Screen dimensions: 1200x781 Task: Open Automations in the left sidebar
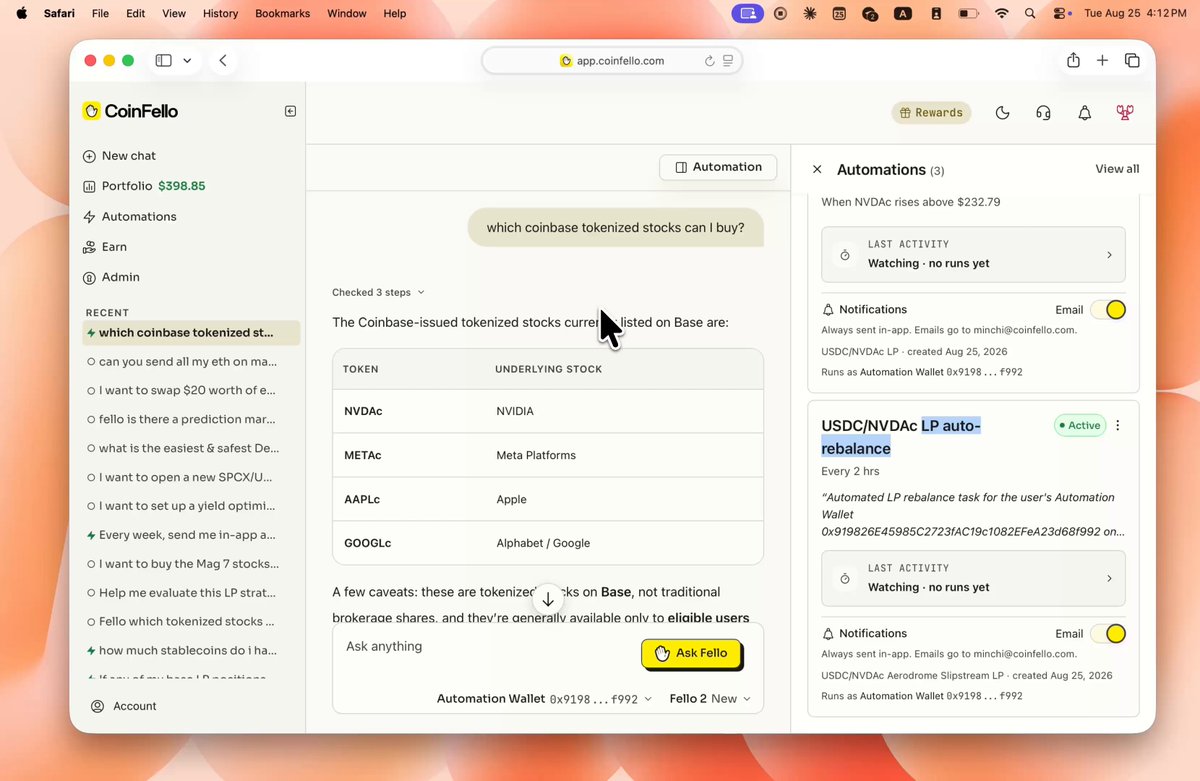[x=129, y=217]
